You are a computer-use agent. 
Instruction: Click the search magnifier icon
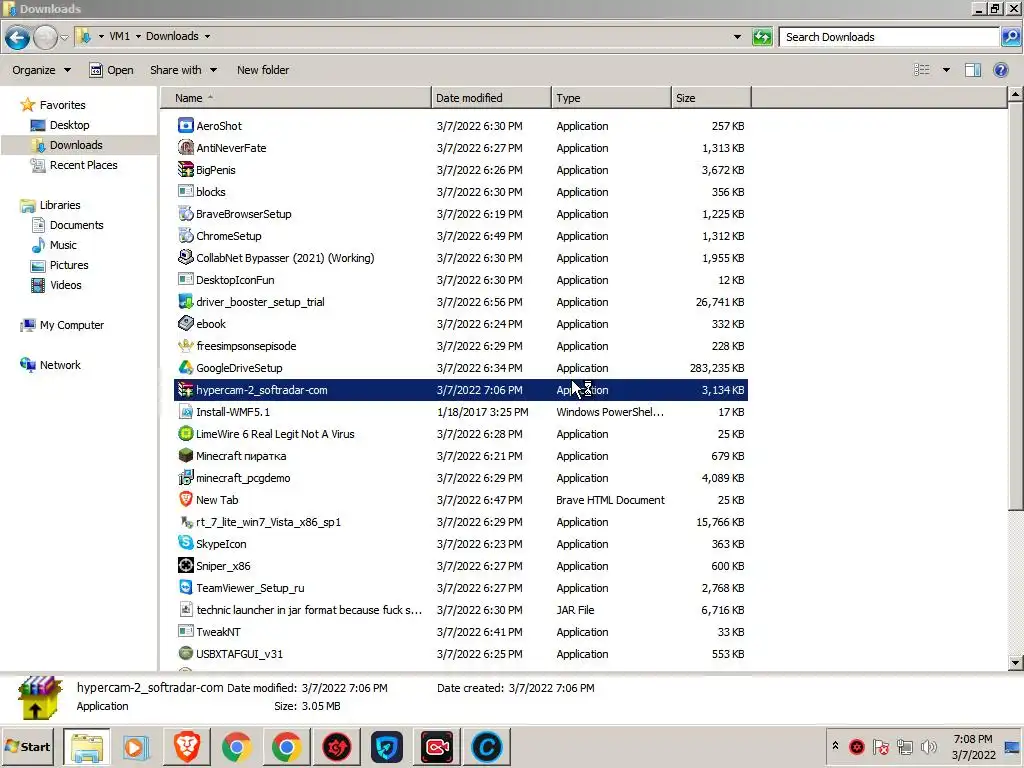pyautogui.click(x=1010, y=37)
